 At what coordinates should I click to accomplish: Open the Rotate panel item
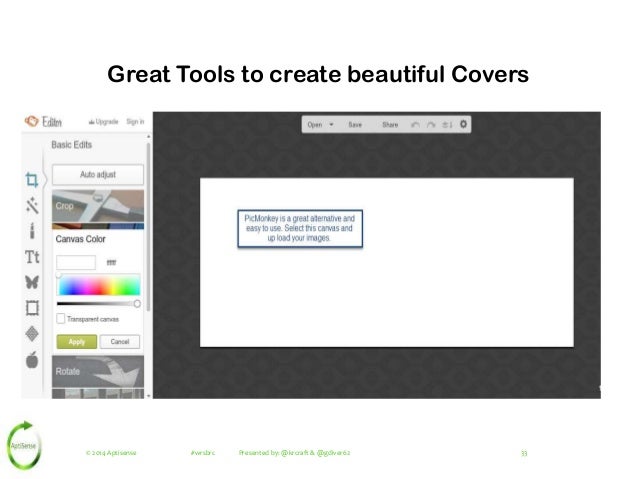click(x=98, y=371)
